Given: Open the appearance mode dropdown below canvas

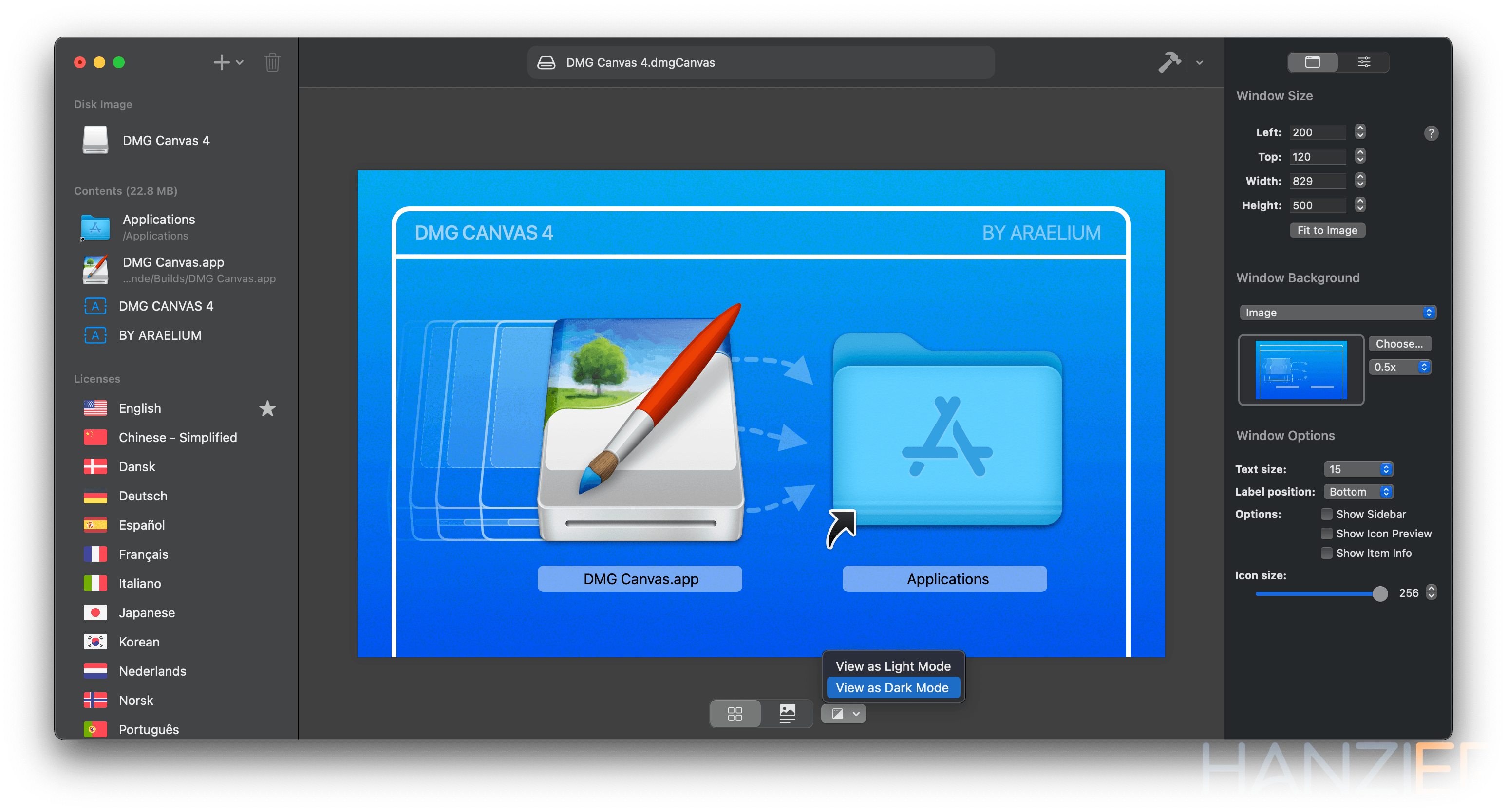Looking at the screenshot, I should pos(843,714).
